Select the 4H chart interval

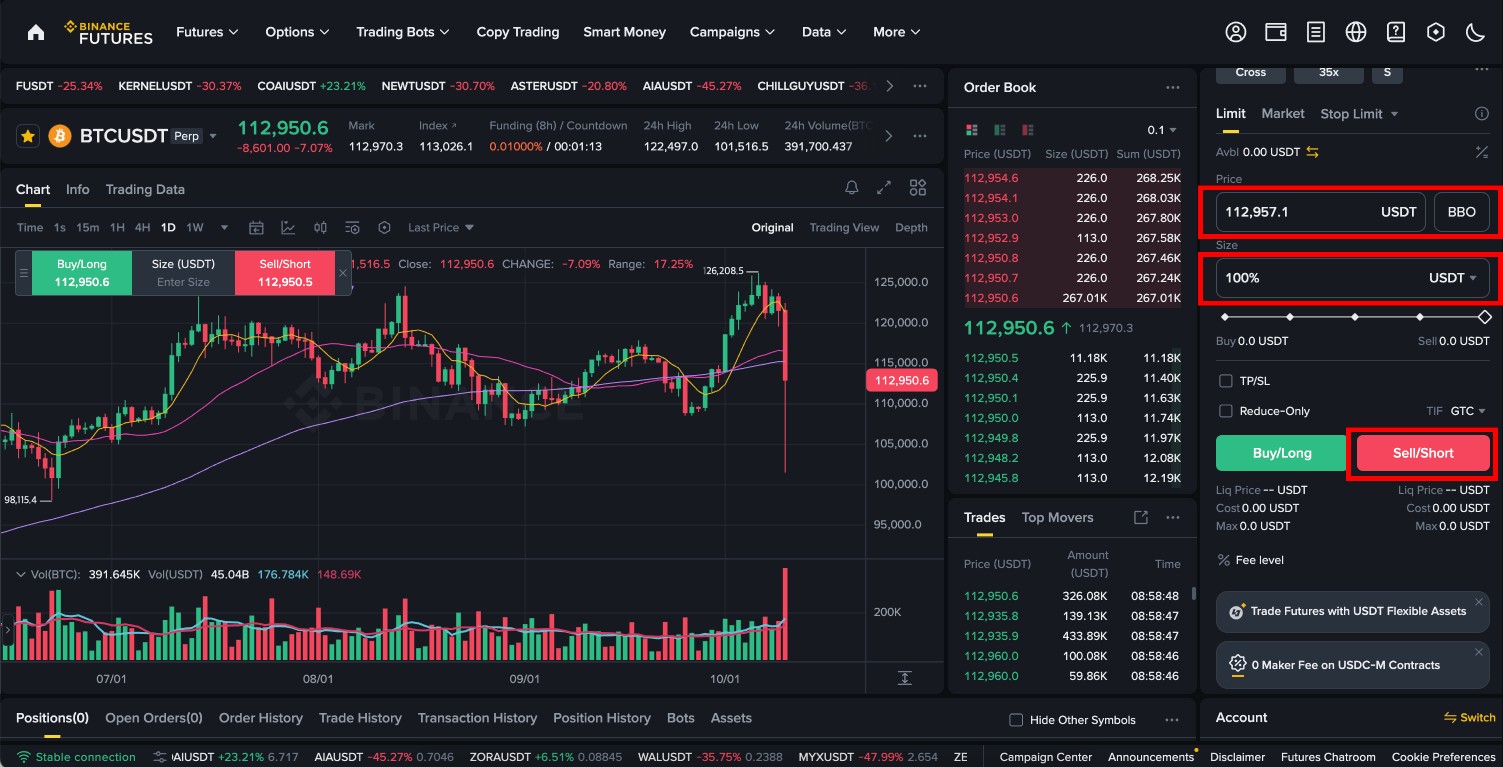point(143,228)
